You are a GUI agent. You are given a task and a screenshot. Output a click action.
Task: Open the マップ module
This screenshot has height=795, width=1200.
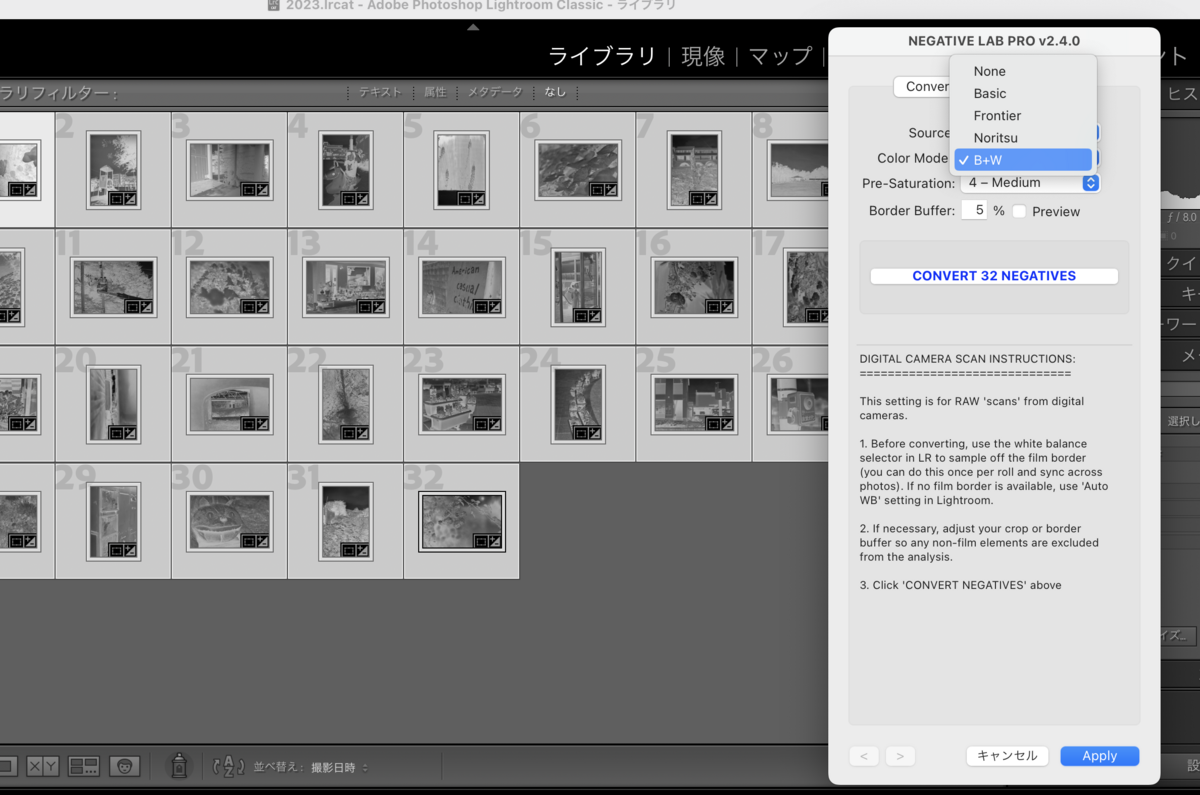click(781, 56)
